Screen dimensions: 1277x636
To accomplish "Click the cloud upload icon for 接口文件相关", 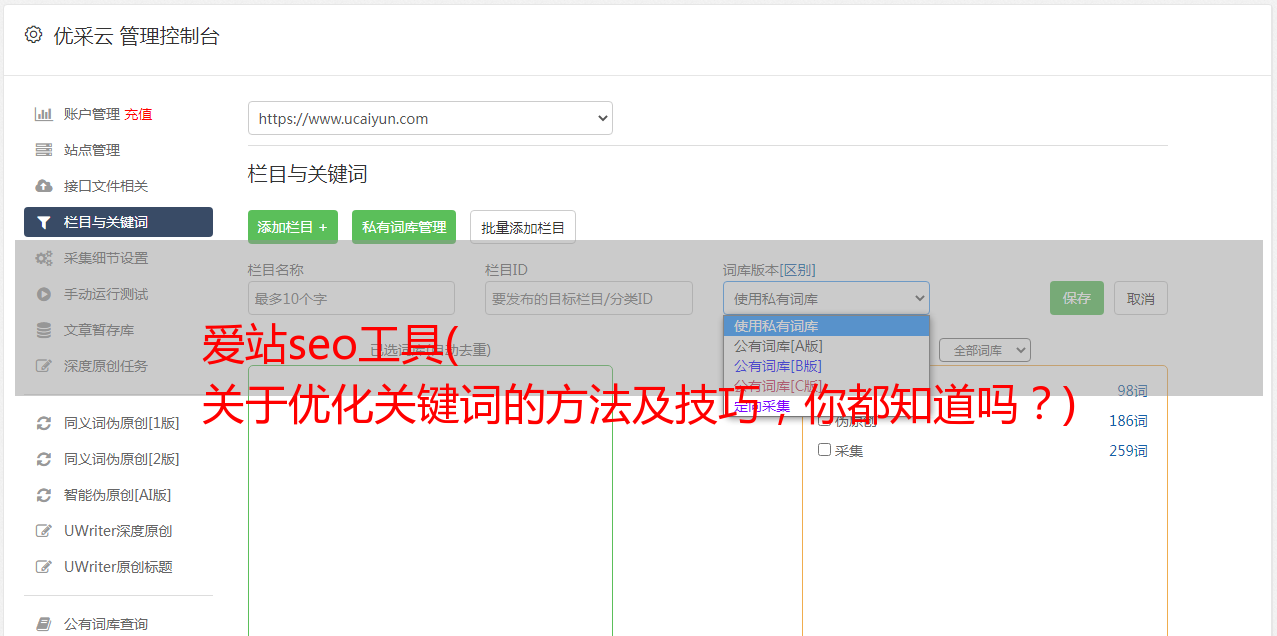I will (x=43, y=186).
